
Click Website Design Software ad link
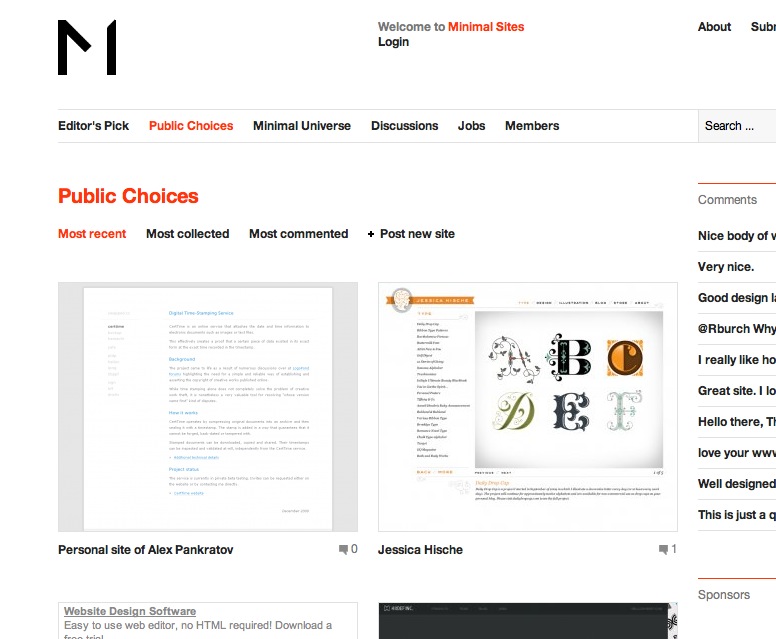click(130, 611)
